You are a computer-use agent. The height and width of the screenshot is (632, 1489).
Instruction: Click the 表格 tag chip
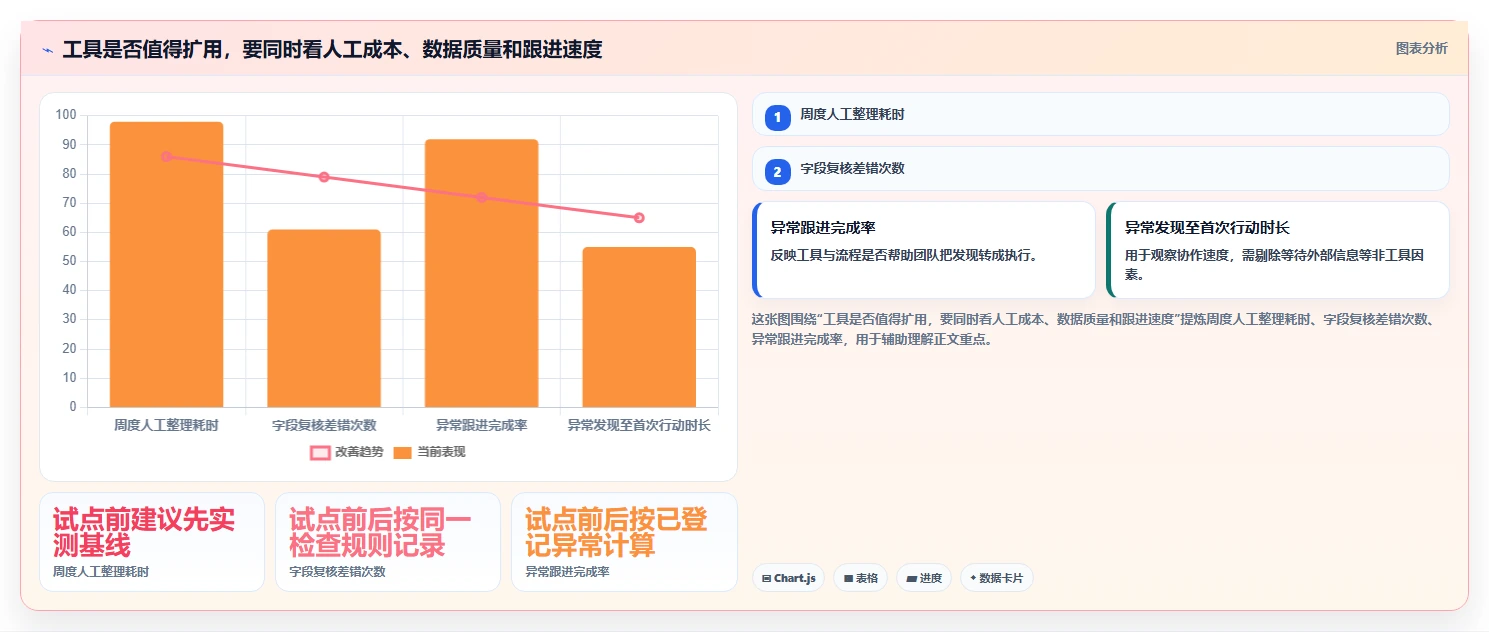pos(860,578)
